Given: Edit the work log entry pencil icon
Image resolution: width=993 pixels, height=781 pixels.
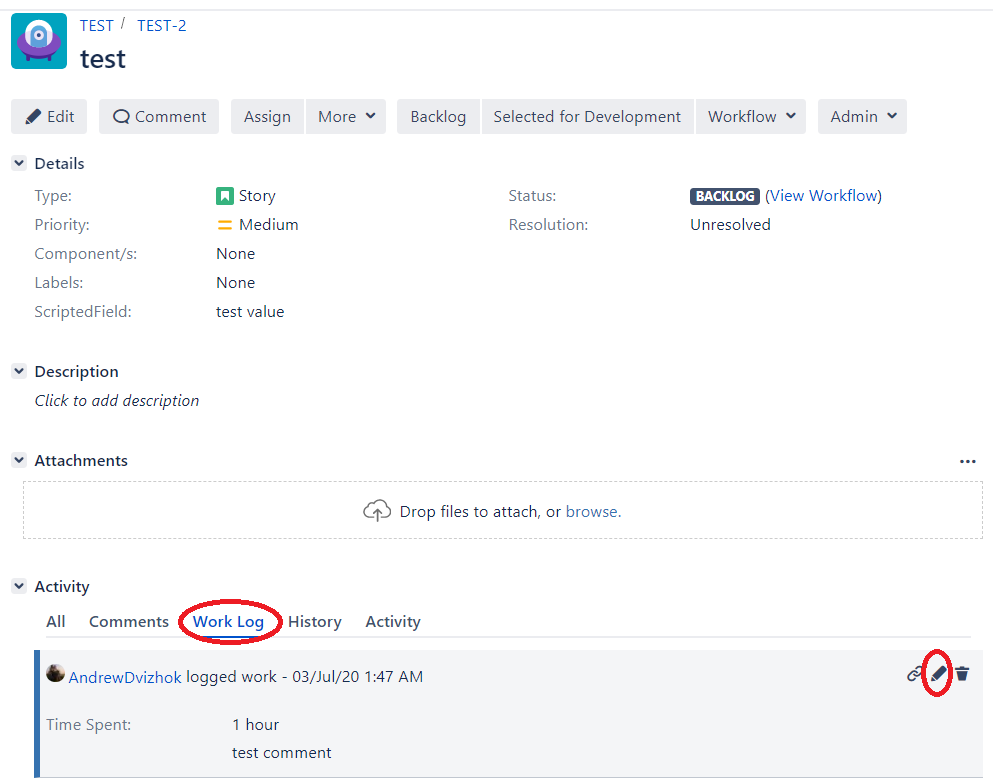Looking at the screenshot, I should click(x=939, y=673).
